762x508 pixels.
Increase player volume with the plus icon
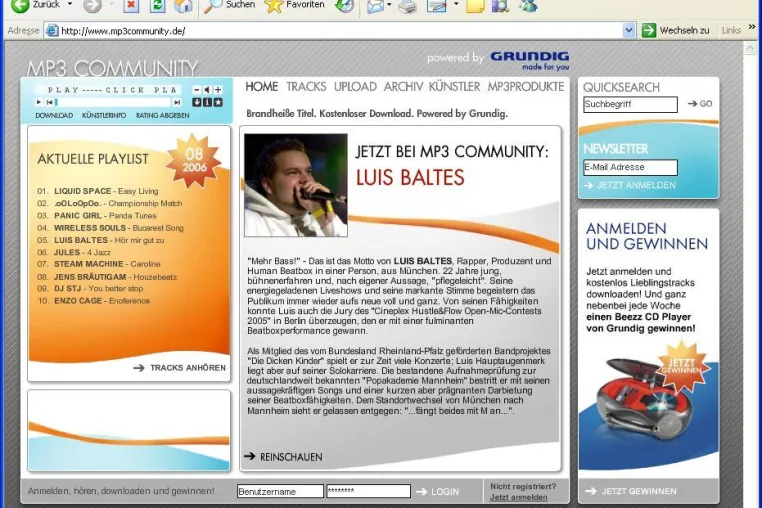click(x=218, y=90)
